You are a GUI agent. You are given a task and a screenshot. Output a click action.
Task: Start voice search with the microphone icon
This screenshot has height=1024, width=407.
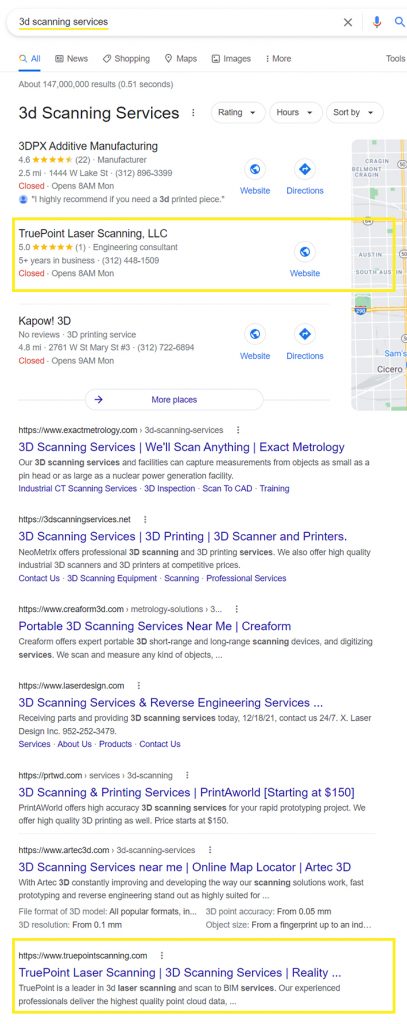click(376, 22)
